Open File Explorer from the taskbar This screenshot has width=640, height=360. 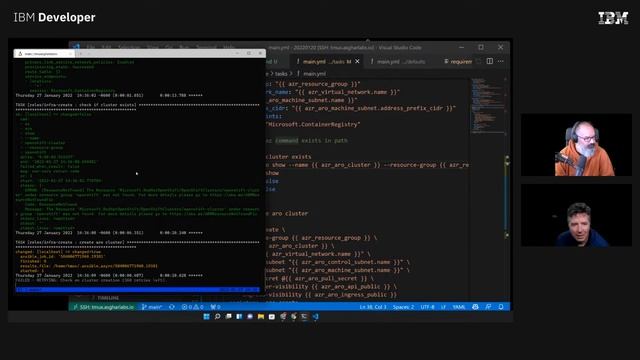(261, 316)
